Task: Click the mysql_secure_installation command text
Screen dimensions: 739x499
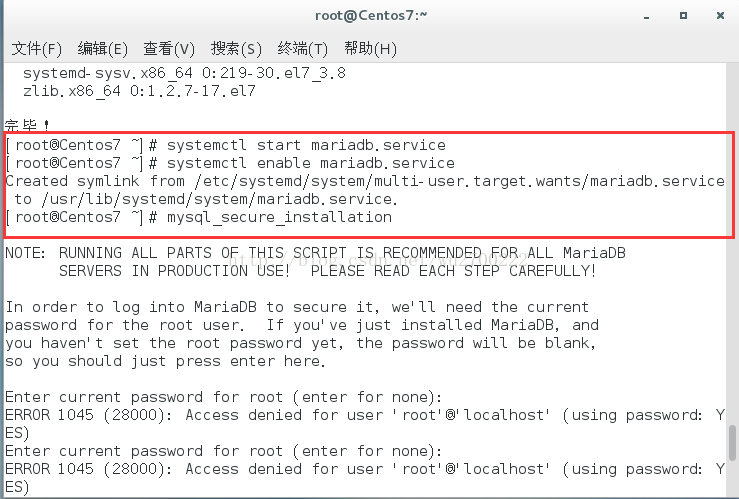Action: (x=279, y=217)
